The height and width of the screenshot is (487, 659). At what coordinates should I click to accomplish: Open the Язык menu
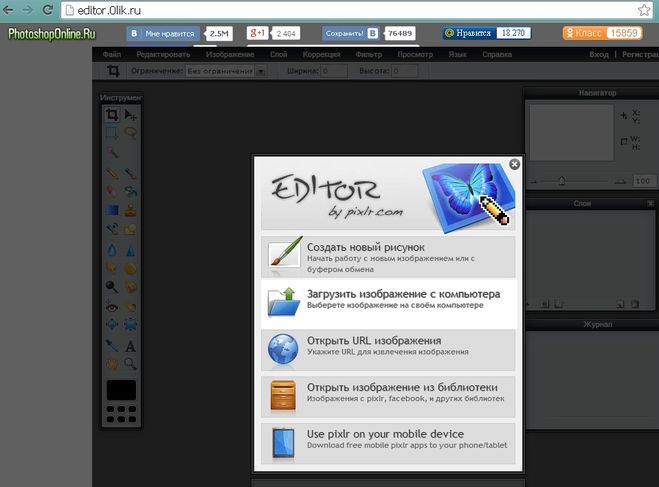click(457, 54)
